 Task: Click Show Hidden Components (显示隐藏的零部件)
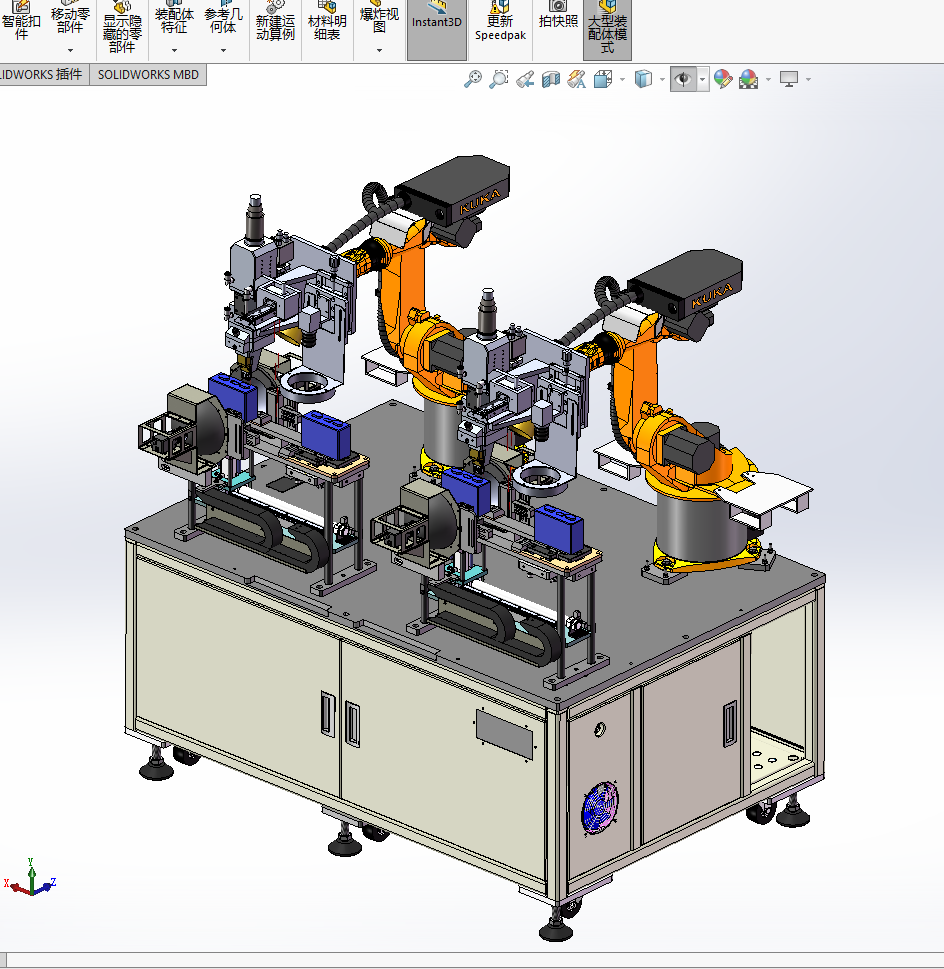(122, 28)
